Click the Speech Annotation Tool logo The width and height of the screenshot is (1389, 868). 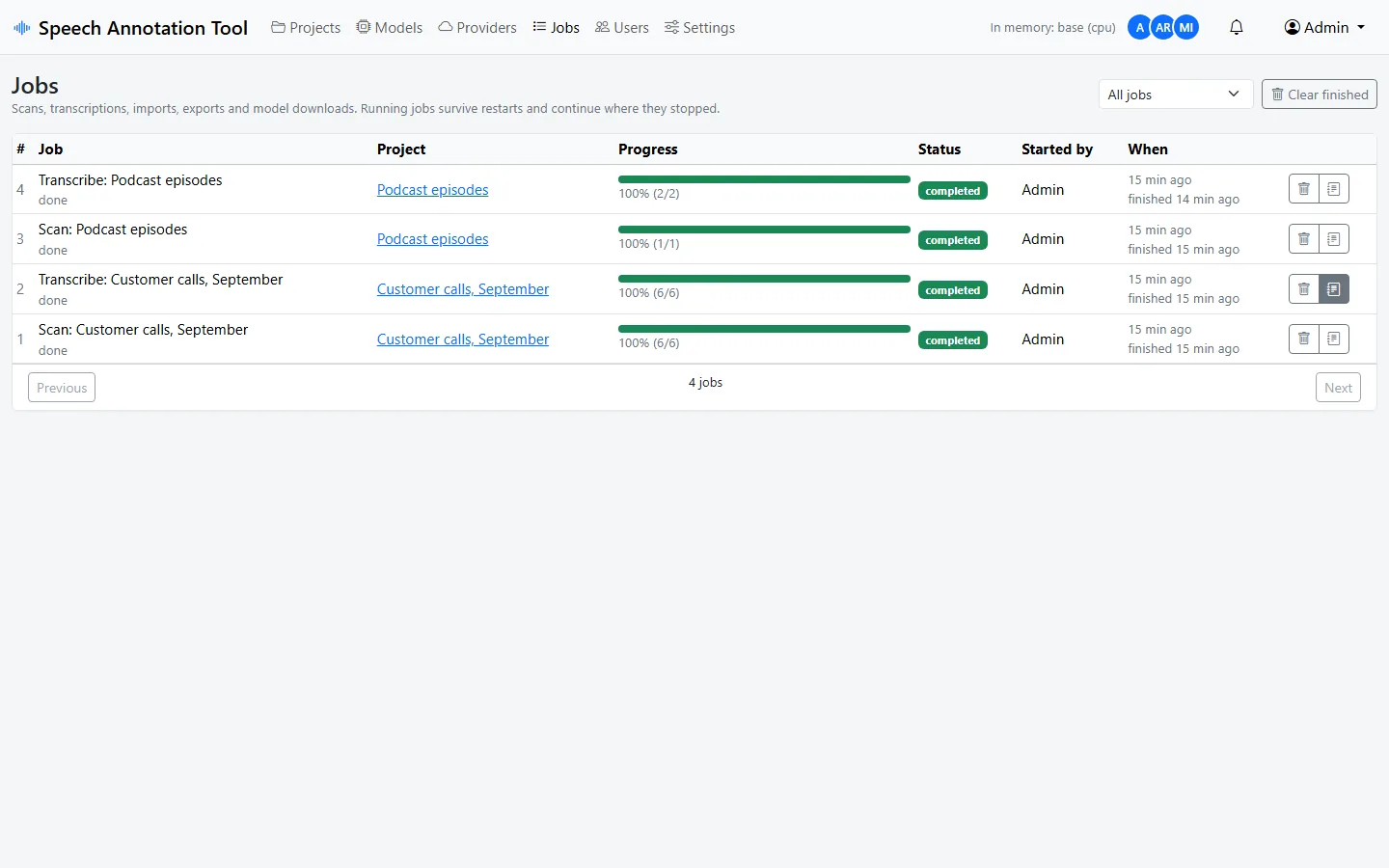point(130,28)
